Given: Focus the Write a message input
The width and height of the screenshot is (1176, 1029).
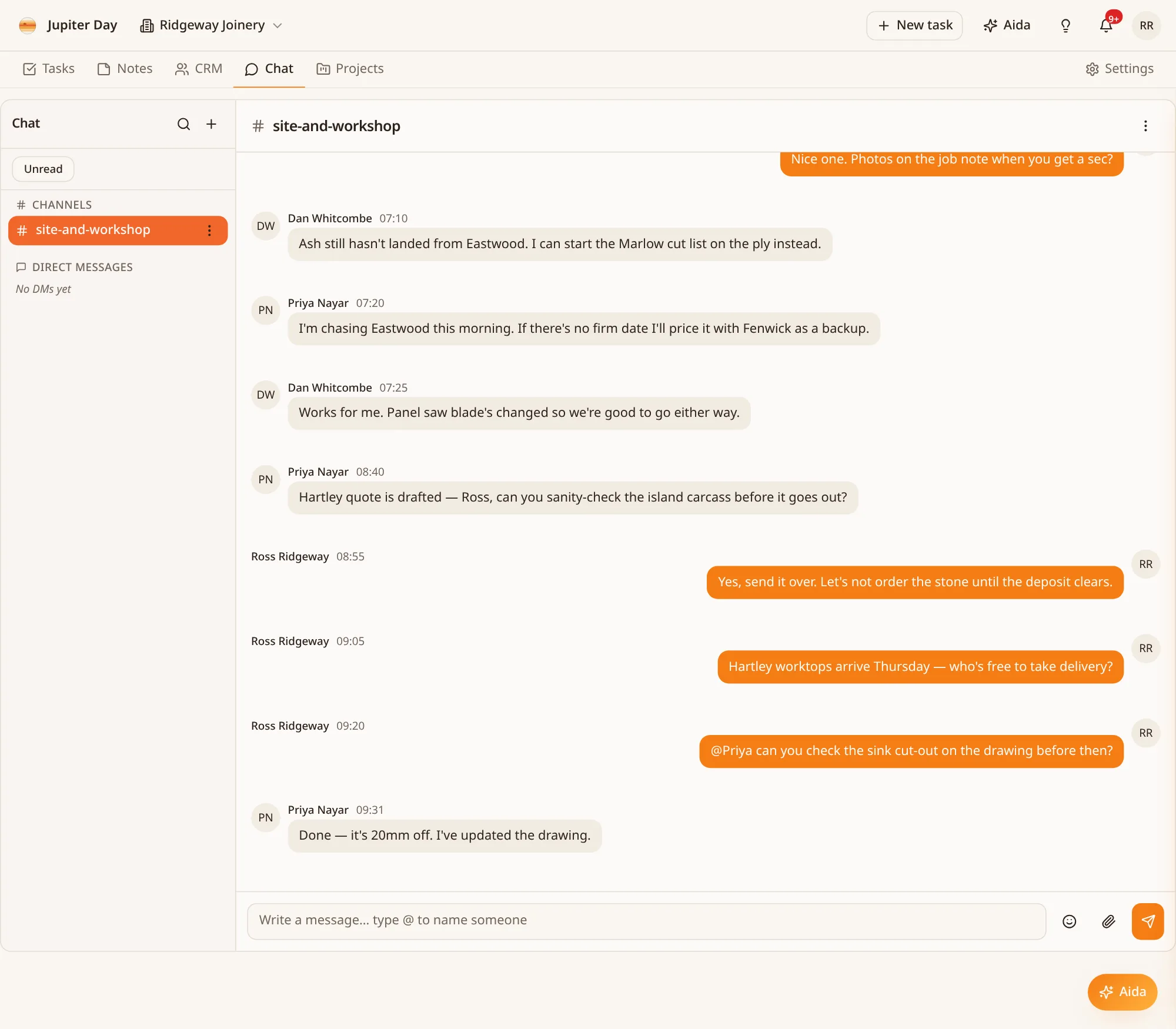Looking at the screenshot, I should click(x=646, y=921).
